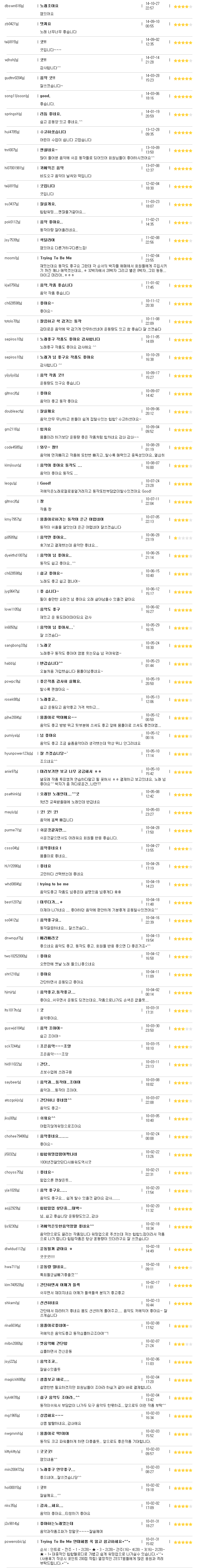Open the 'good,' review title by song11jisoon

[x=45, y=95]
